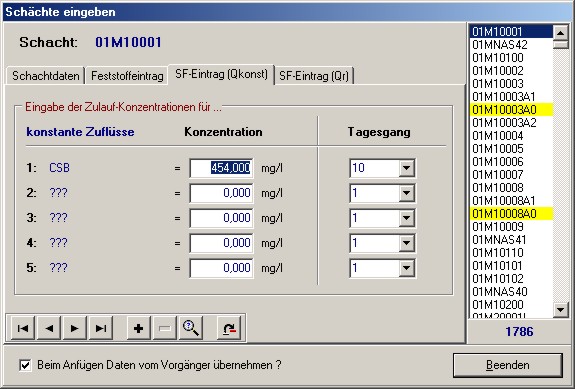Click the concentration field of row 5
This screenshot has height=389, width=575.
point(221,268)
